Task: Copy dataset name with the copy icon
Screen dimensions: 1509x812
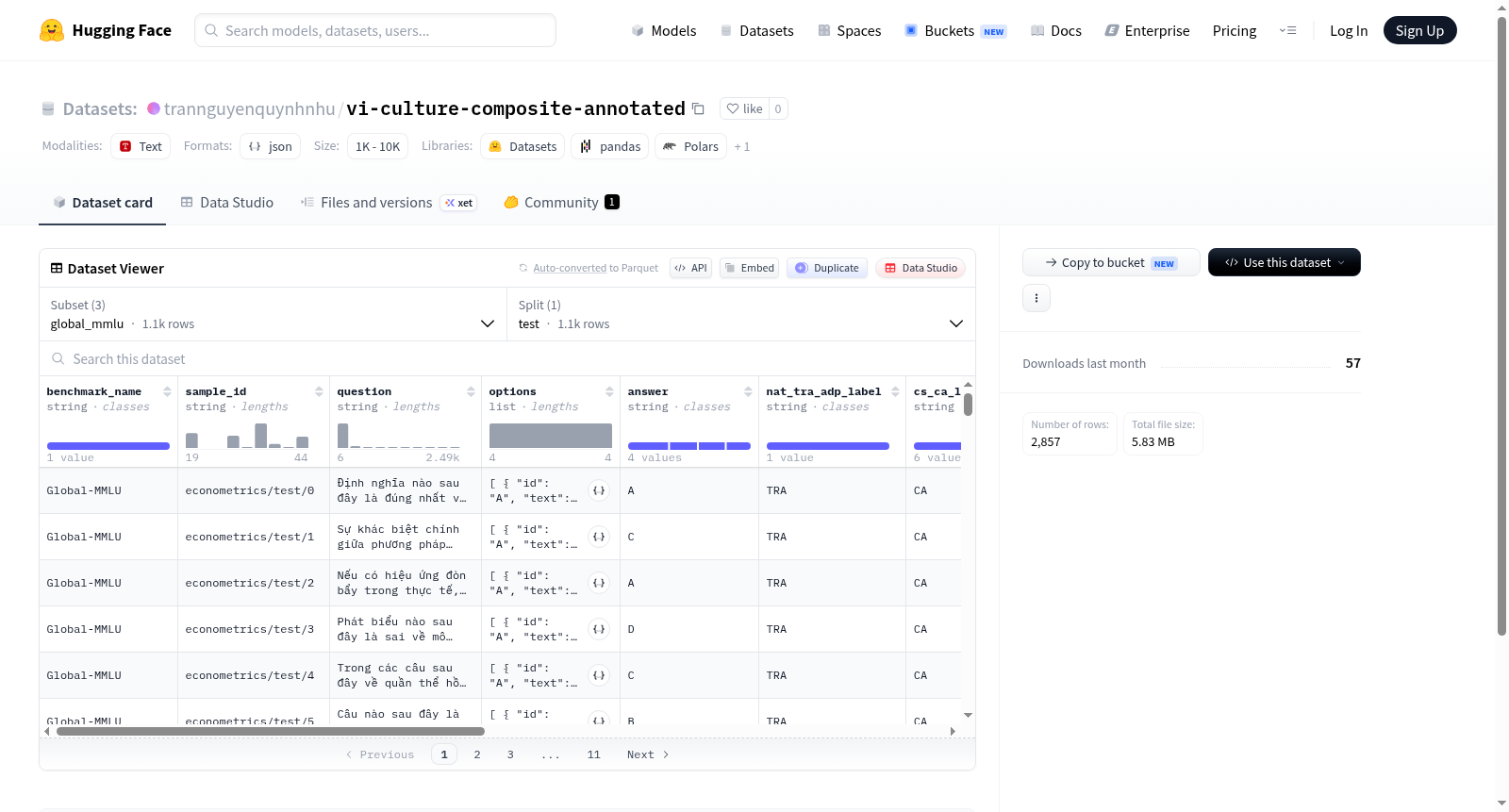Action: tap(698, 108)
